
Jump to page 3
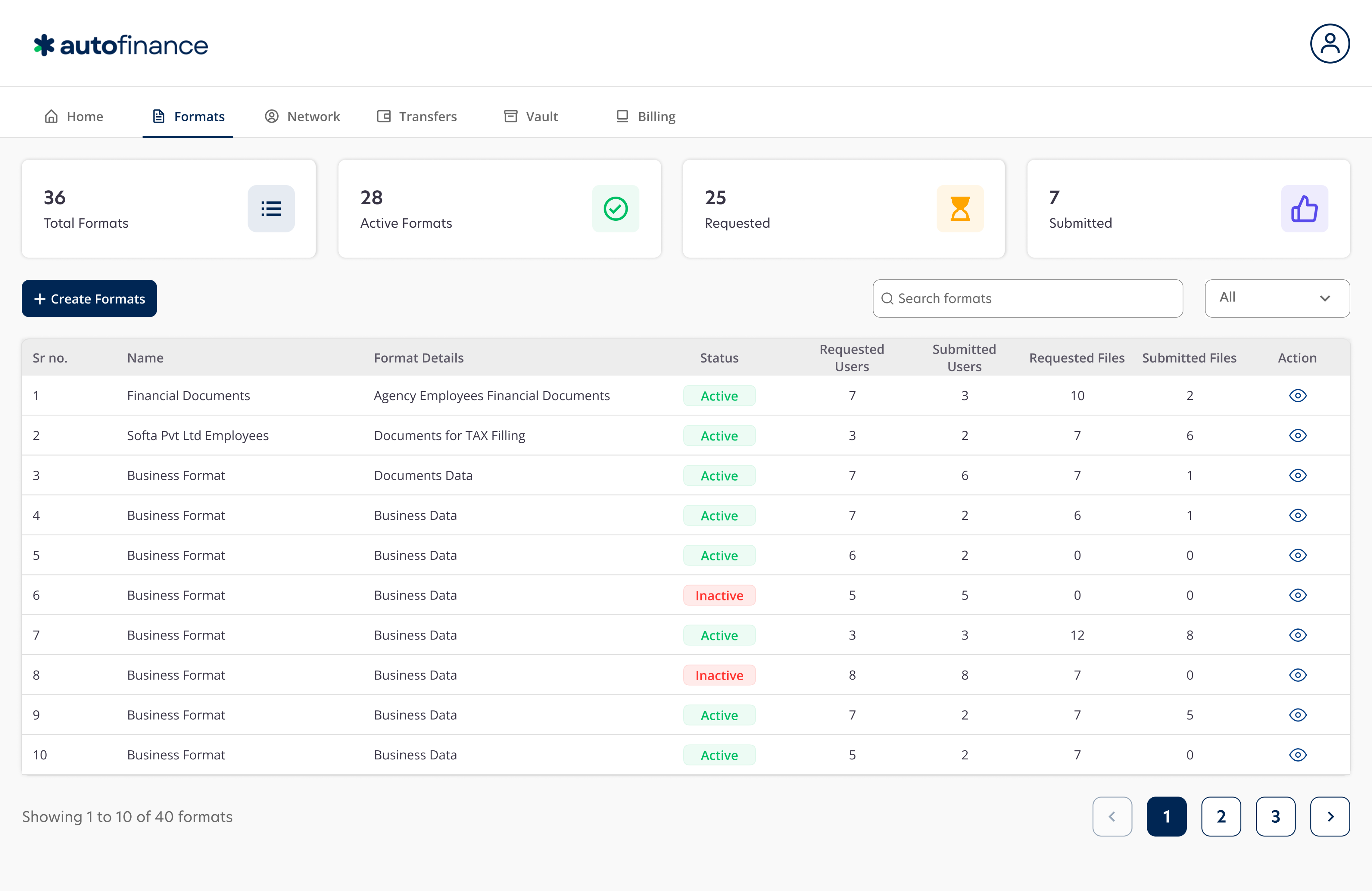(x=1275, y=817)
